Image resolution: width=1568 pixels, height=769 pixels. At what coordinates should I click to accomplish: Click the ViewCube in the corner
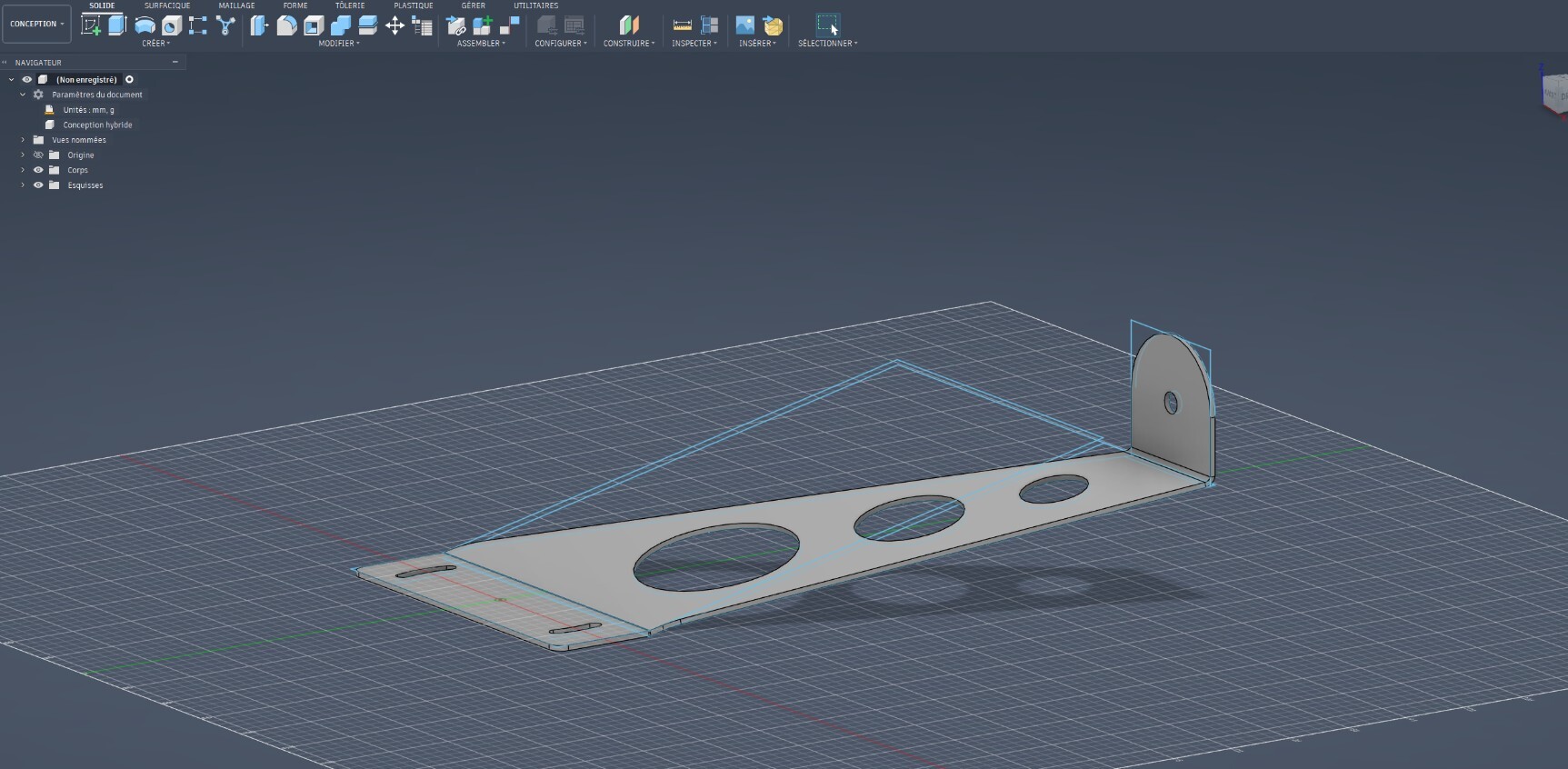(1553, 88)
